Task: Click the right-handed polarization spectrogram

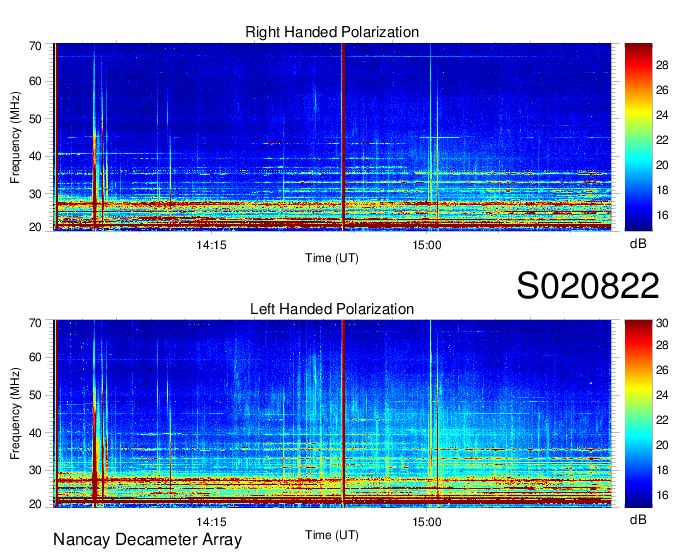Action: 332,137
